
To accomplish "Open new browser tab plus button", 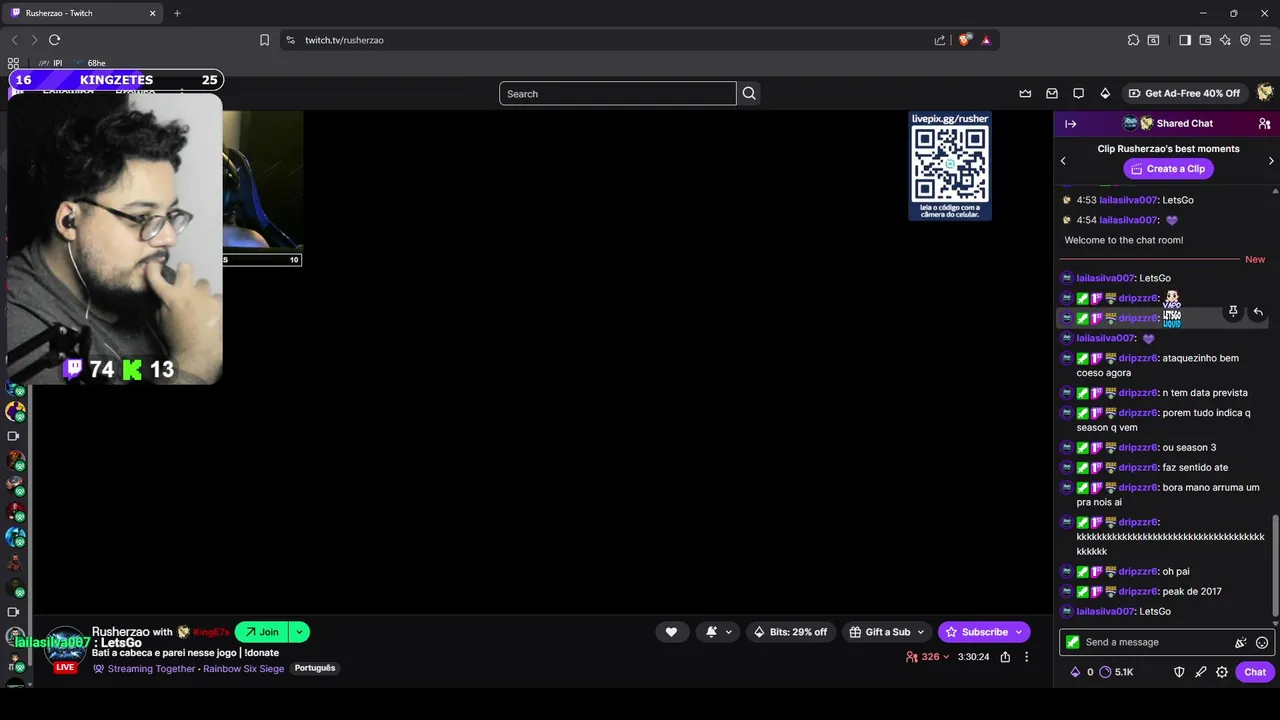I will (x=177, y=13).
